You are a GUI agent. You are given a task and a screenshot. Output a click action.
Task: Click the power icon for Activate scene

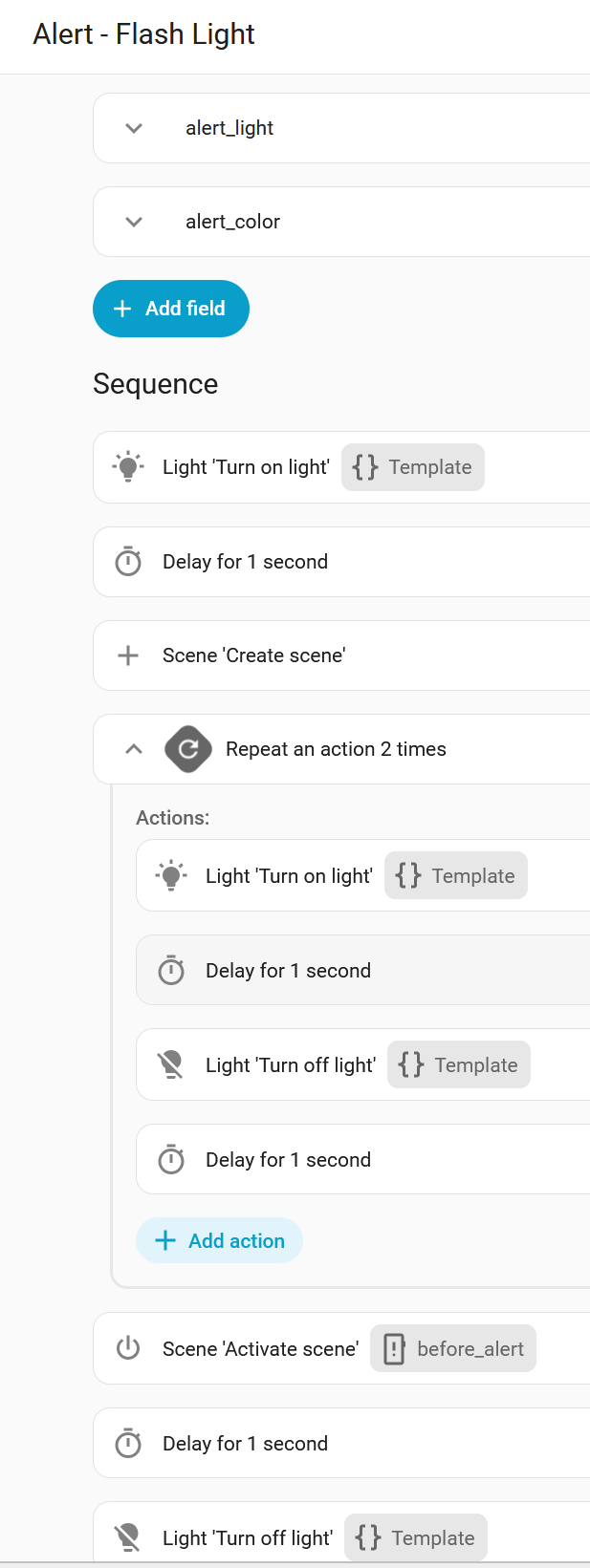[x=128, y=1349]
